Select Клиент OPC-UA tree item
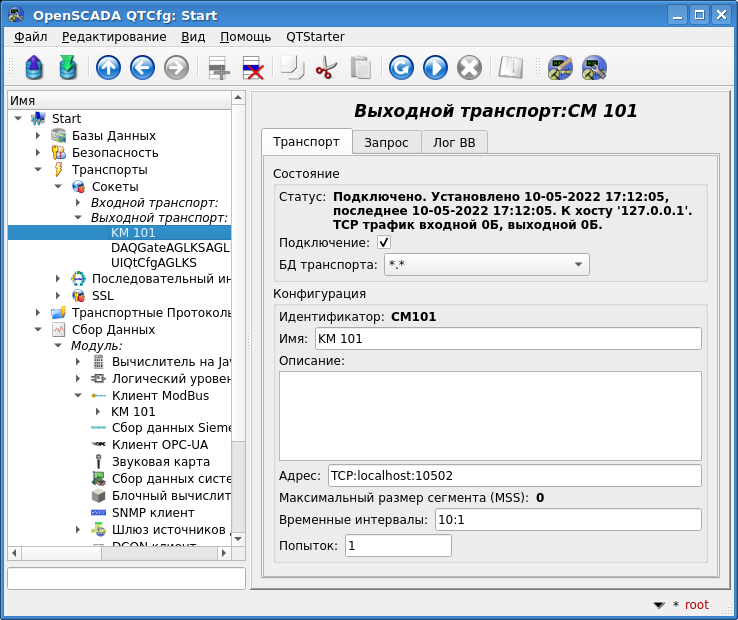The image size is (738, 620). 160,444
